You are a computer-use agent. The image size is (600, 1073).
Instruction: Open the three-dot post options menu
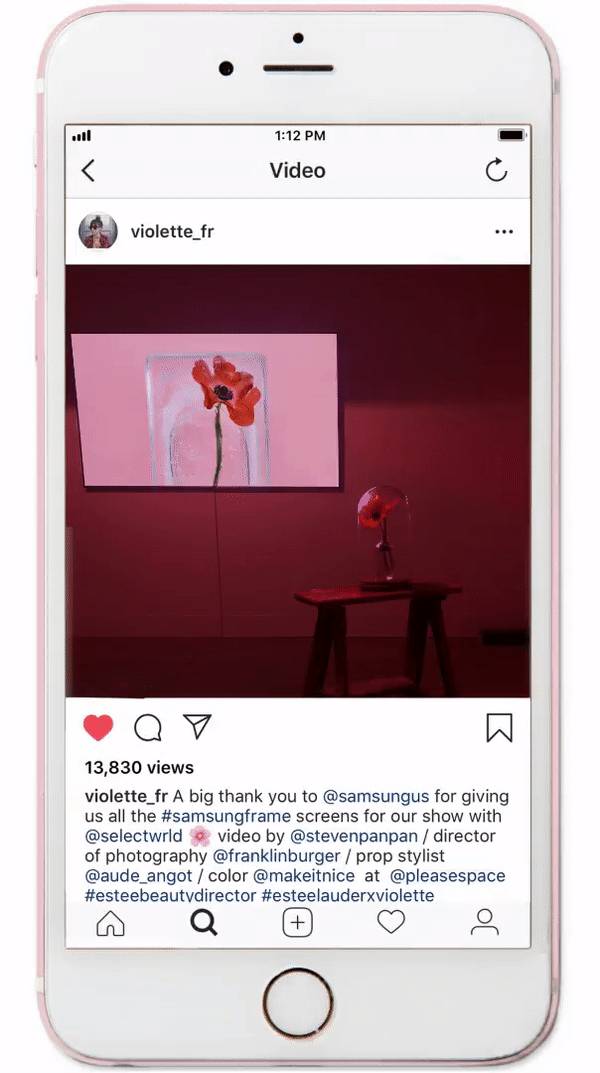point(504,232)
